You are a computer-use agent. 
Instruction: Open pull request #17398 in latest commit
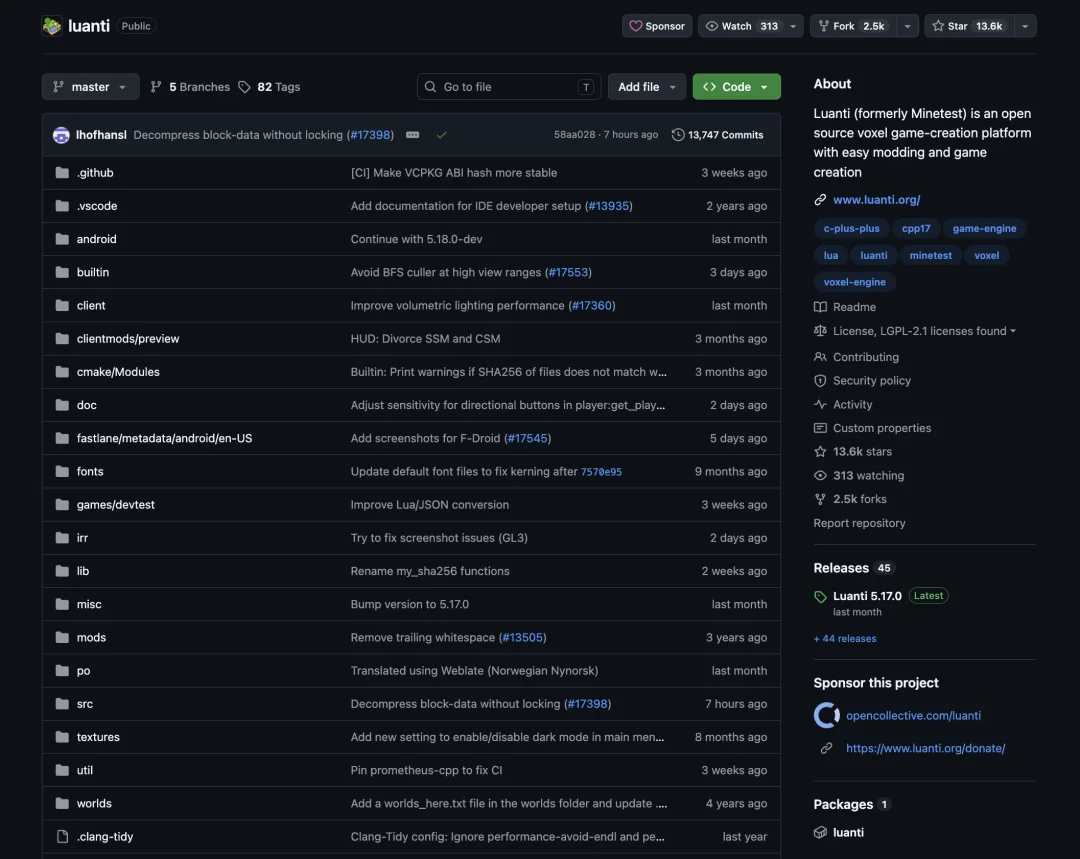pyautogui.click(x=370, y=135)
